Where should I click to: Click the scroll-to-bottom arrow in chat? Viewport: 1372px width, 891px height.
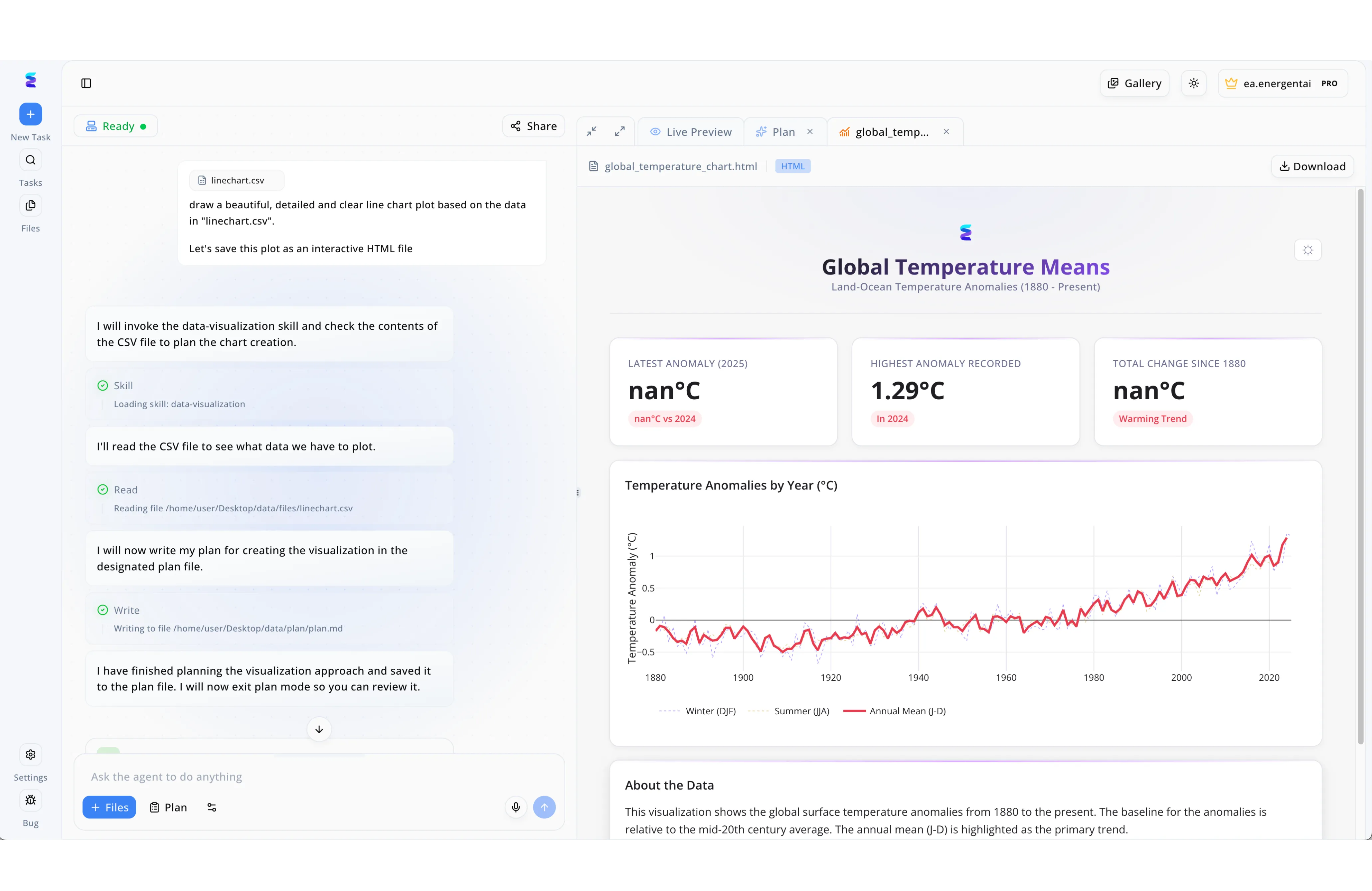319,729
